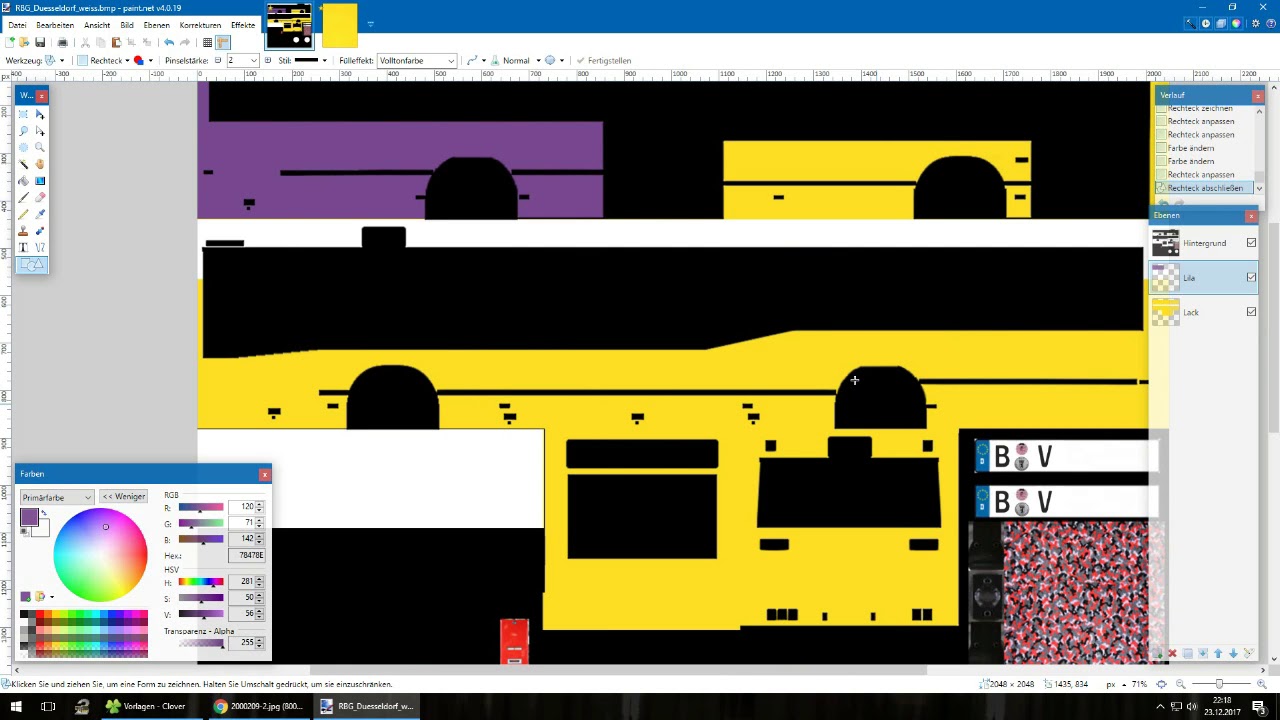Select the Recolor tool
Screen dimensions: 1280x720
click(x=40, y=231)
